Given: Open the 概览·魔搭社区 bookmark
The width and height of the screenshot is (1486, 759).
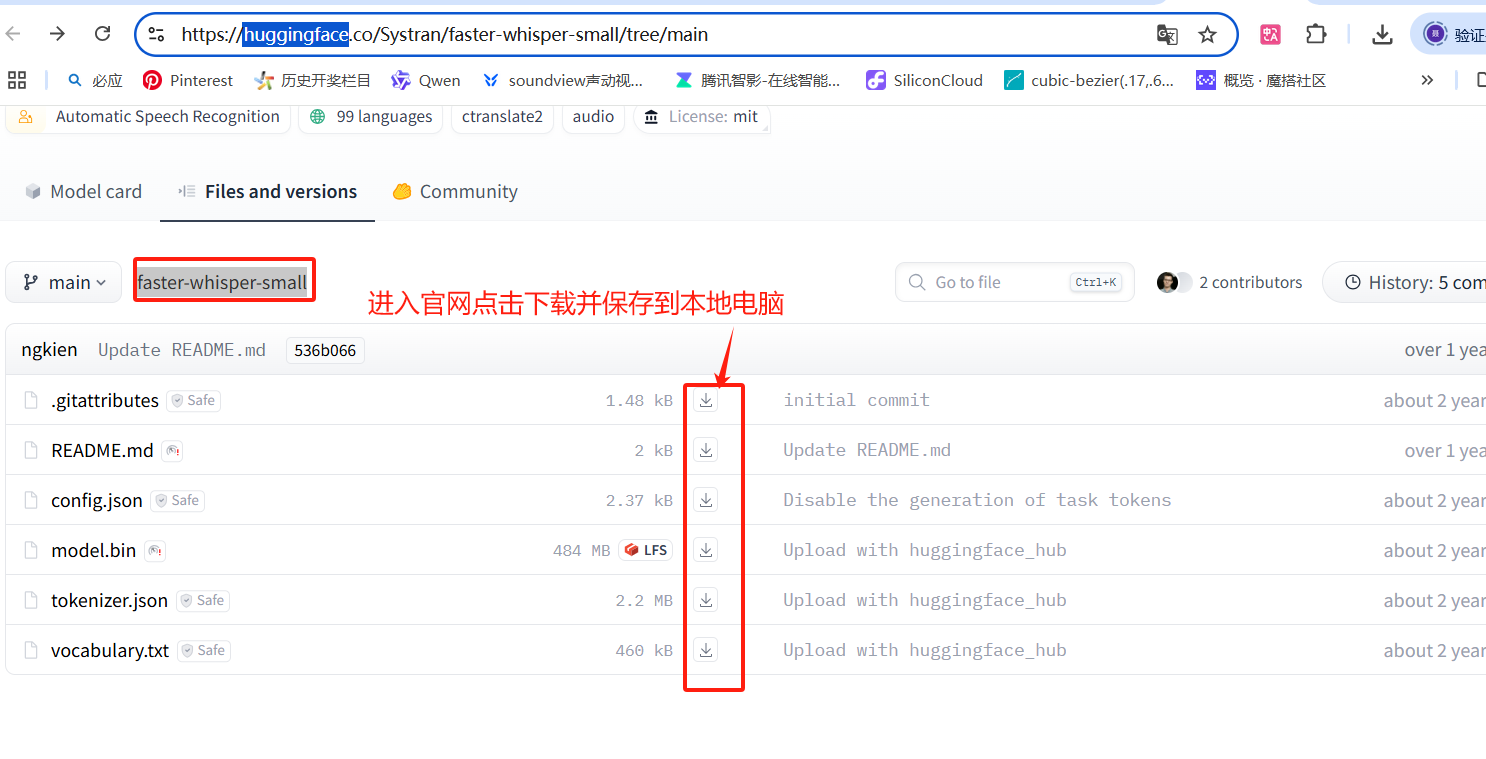Looking at the screenshot, I should [x=1261, y=81].
